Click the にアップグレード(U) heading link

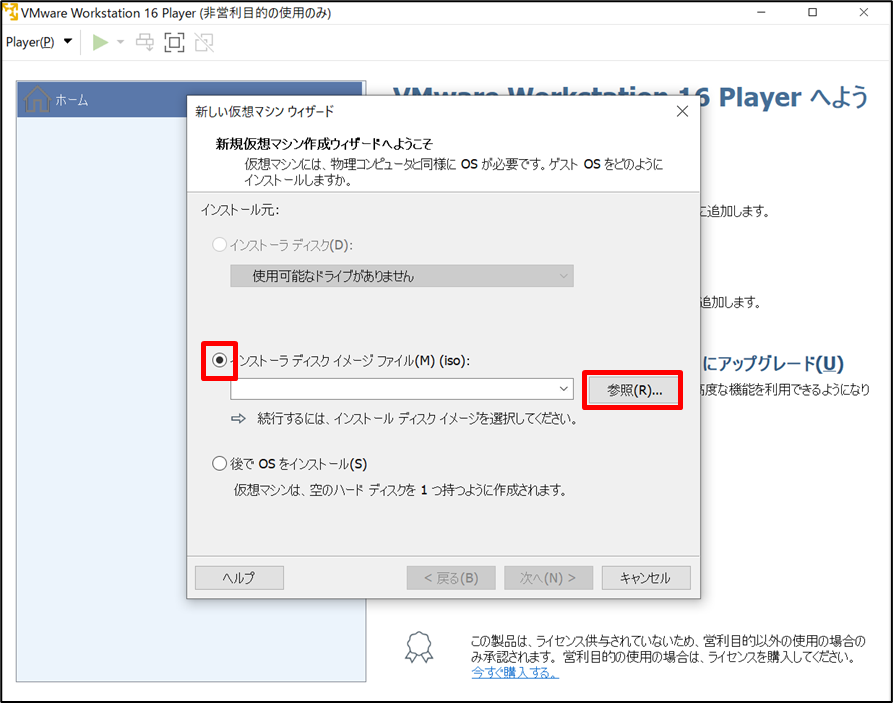coord(772,363)
